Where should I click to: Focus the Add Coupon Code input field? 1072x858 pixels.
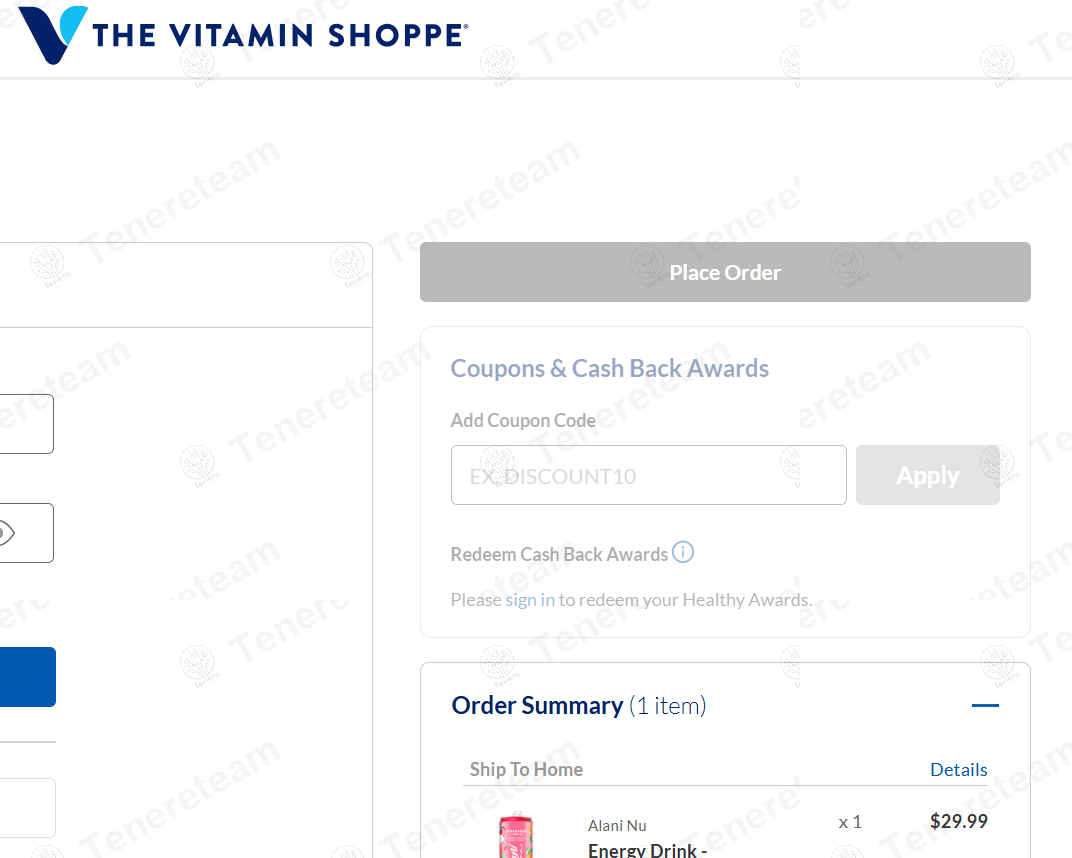[x=648, y=475]
